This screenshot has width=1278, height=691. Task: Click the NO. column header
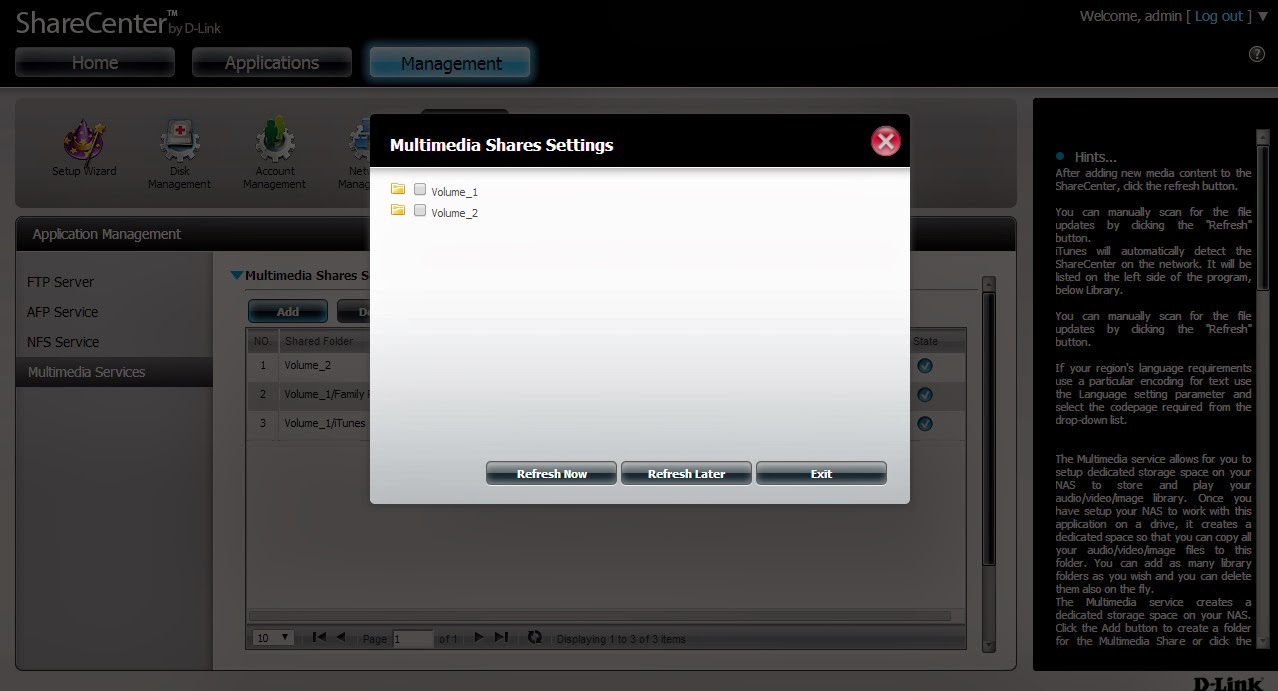coord(262,342)
